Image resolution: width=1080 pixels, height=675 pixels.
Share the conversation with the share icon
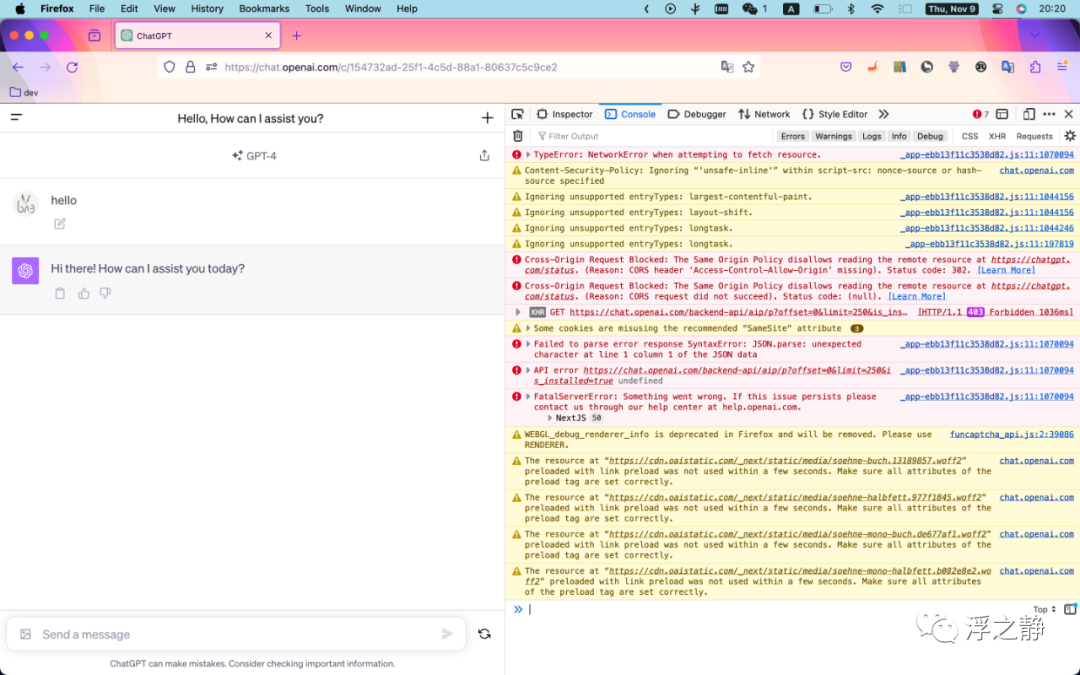pos(484,156)
